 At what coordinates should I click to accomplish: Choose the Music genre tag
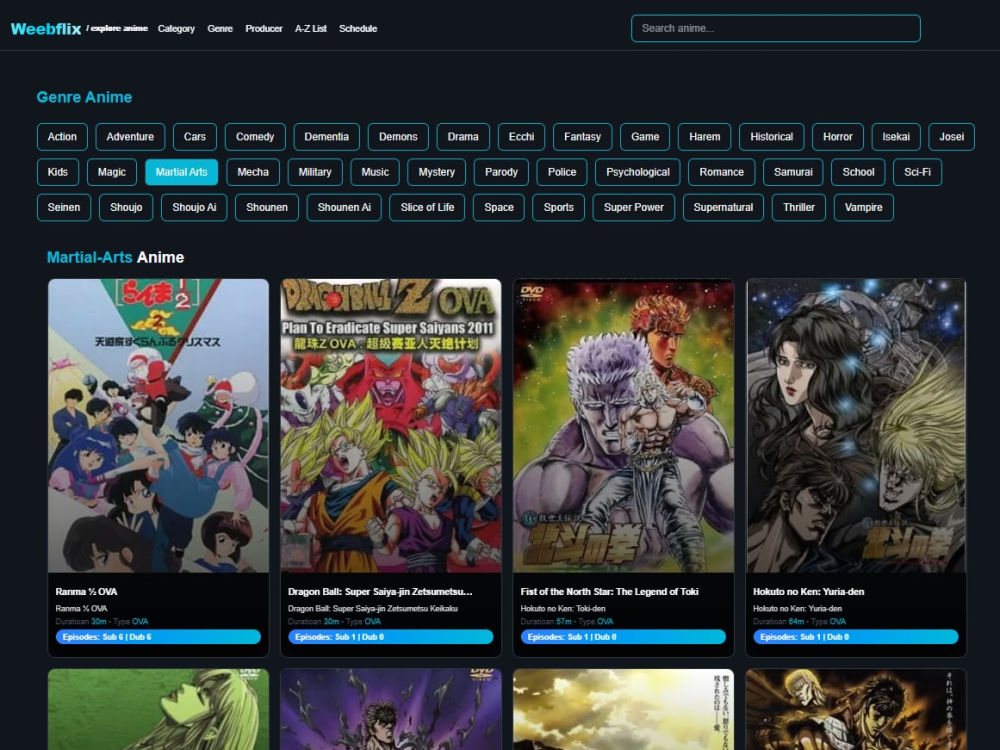[375, 172]
